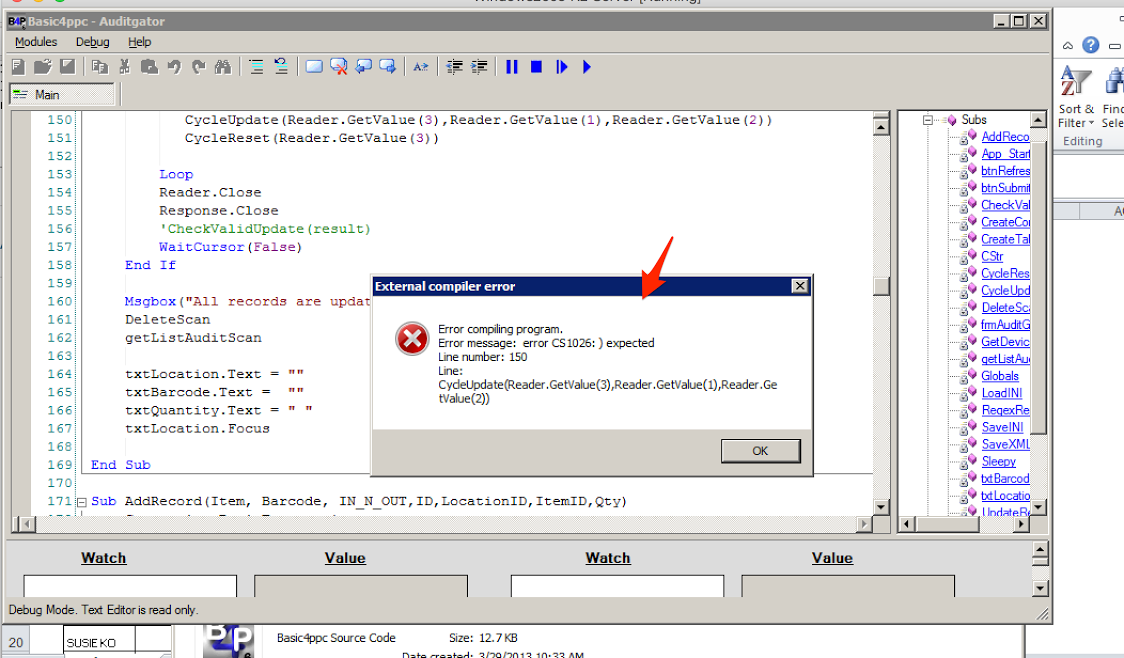Click the second Watch input field
This screenshot has width=1124, height=658.
coord(617,586)
